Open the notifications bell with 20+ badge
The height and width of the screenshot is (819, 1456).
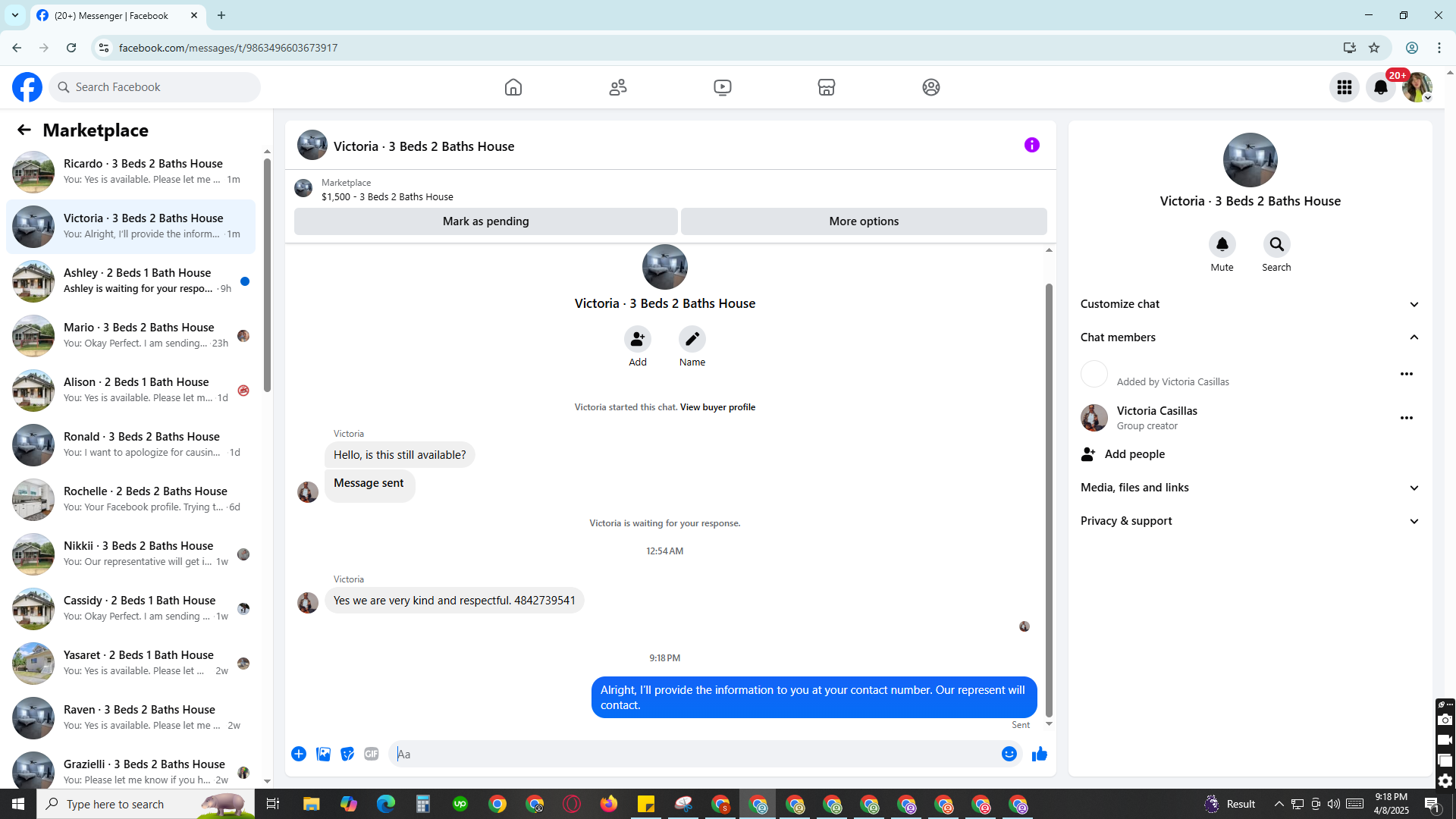(1380, 87)
